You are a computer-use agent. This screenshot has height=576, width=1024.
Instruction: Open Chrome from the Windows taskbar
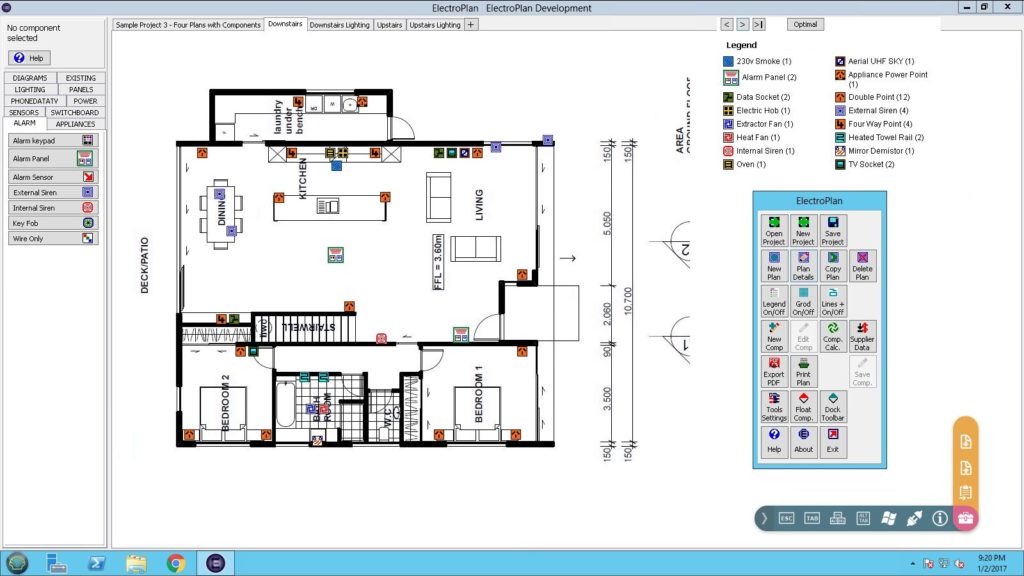[x=175, y=562]
